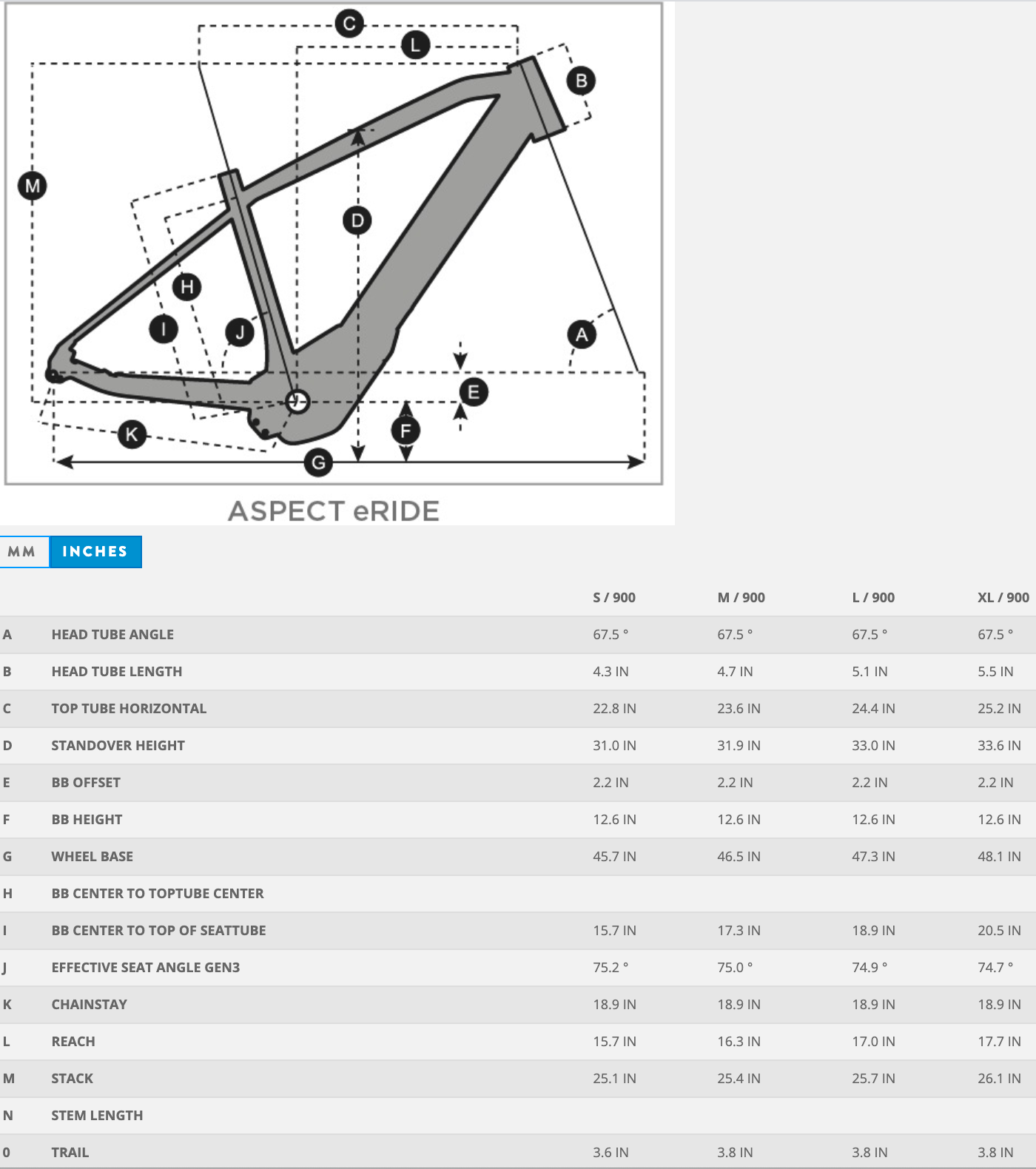The height and width of the screenshot is (1169, 1036).
Task: Select the HEAD TUBE LENGTH row label
Action: coord(117,672)
